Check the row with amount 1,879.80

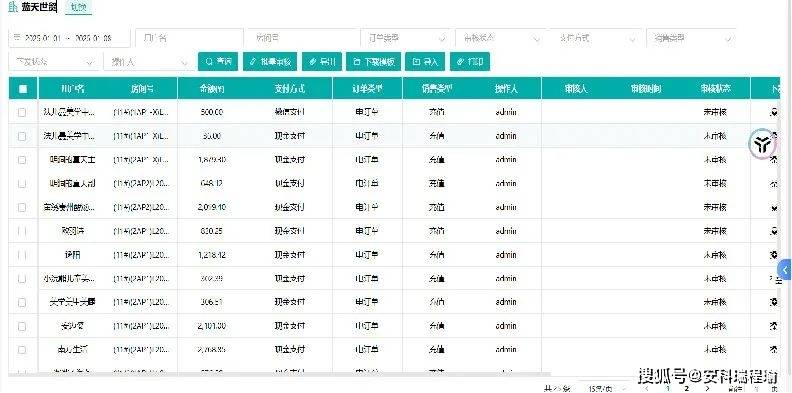22,160
